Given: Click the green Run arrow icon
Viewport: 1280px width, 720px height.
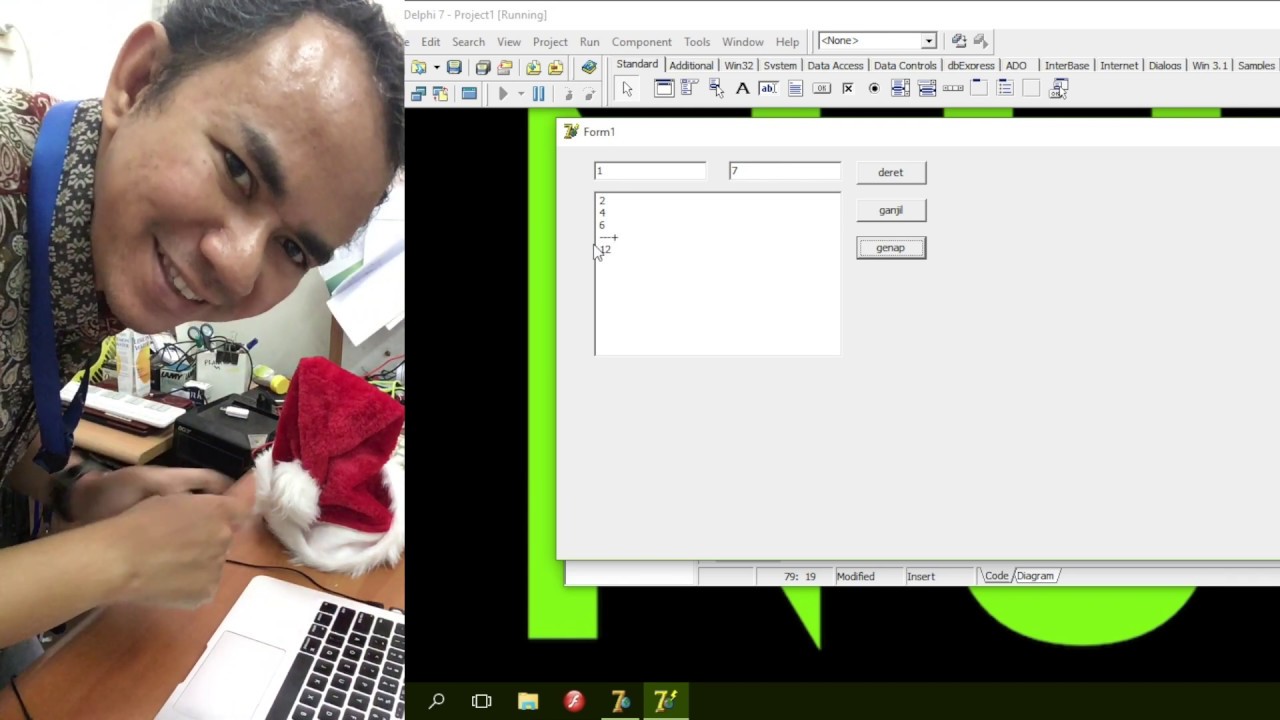Looking at the screenshot, I should [x=503, y=93].
